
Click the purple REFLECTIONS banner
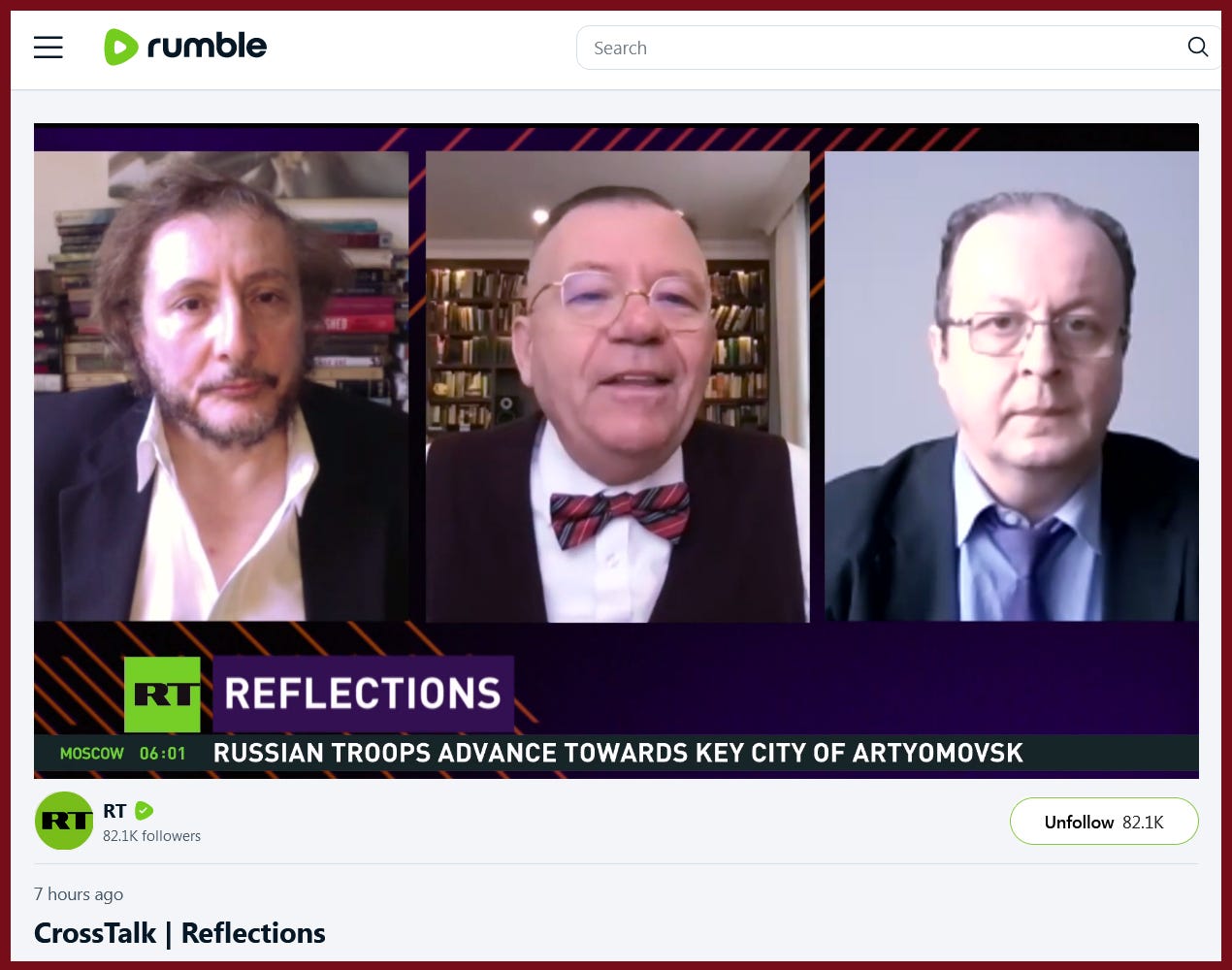click(363, 695)
